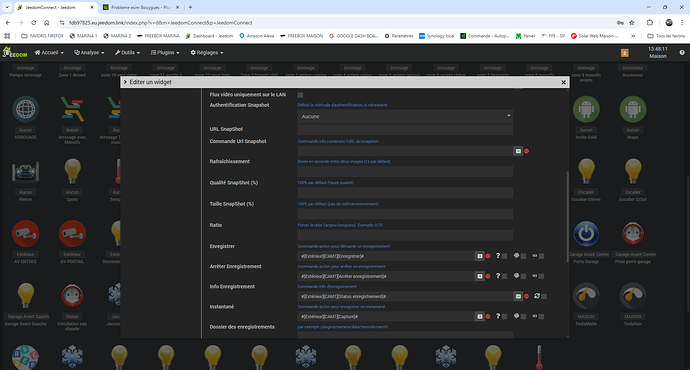Screen dimensions: 690x370
Task: Open the Amazon Alexa bookmark
Action: click(257, 36)
